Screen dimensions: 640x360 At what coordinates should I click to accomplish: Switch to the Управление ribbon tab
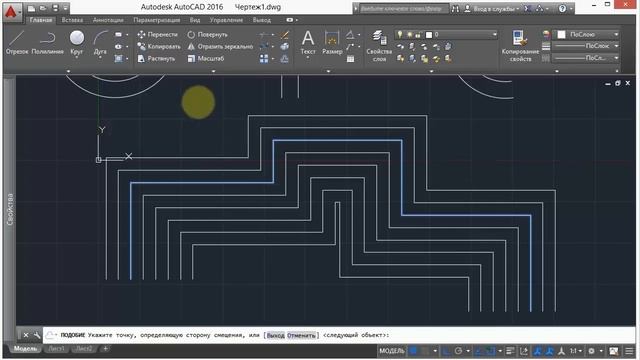[x=226, y=20]
